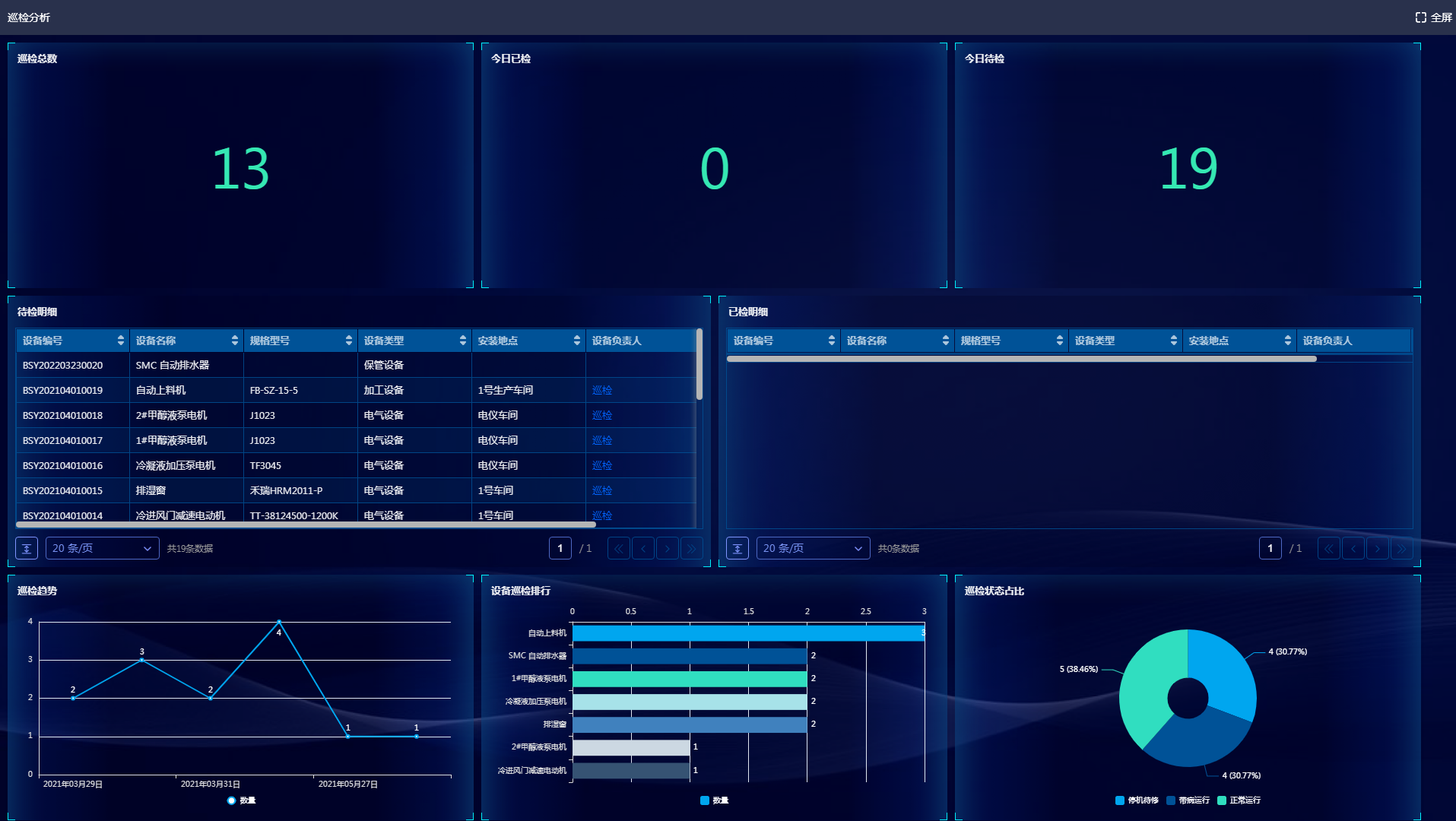1456x821 pixels.
Task: Sort 已检明细 by 规格型号 sort arrows
Action: (1060, 341)
